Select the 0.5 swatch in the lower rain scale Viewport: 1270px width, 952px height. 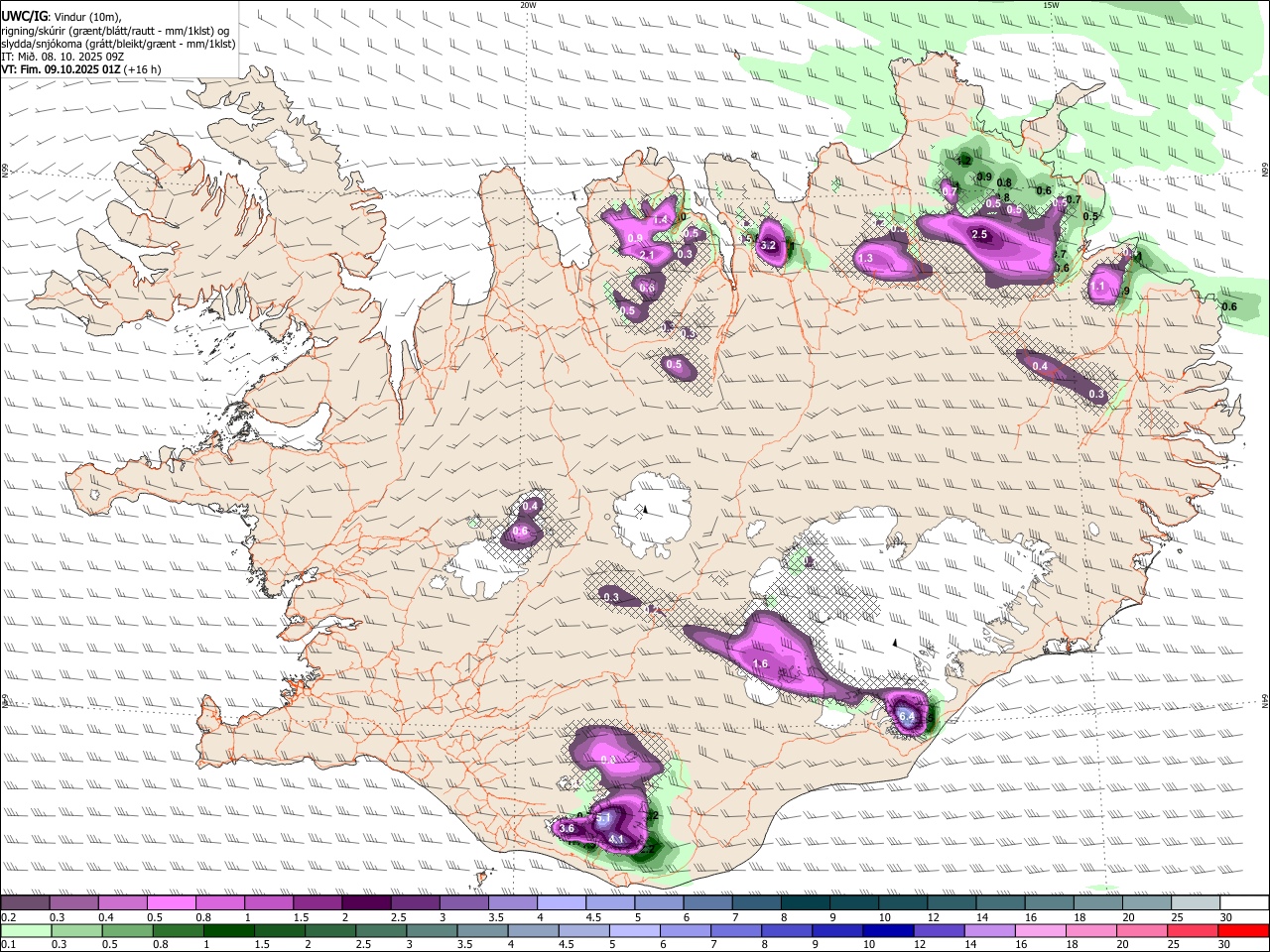click(x=127, y=930)
